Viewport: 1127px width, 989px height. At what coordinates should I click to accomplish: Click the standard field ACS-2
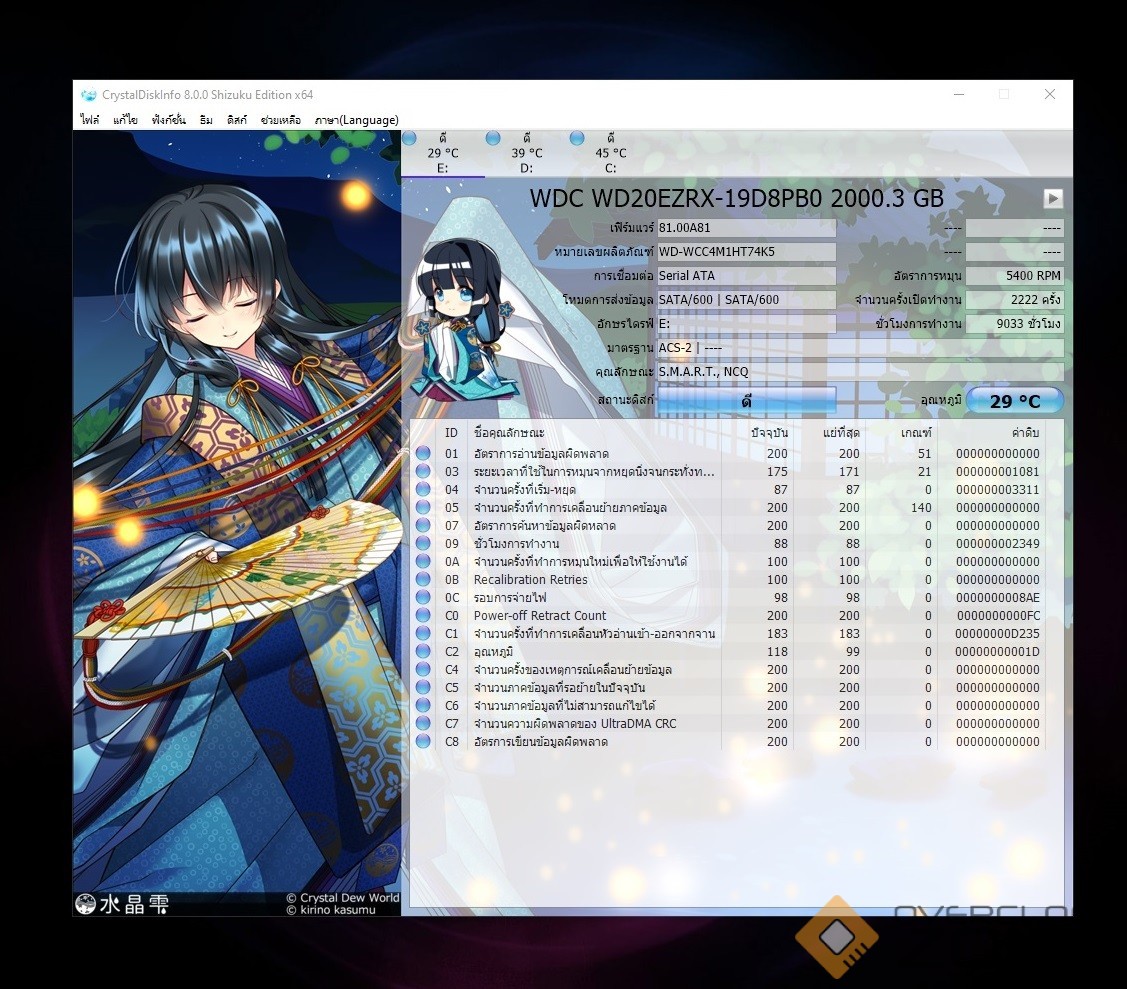point(860,348)
